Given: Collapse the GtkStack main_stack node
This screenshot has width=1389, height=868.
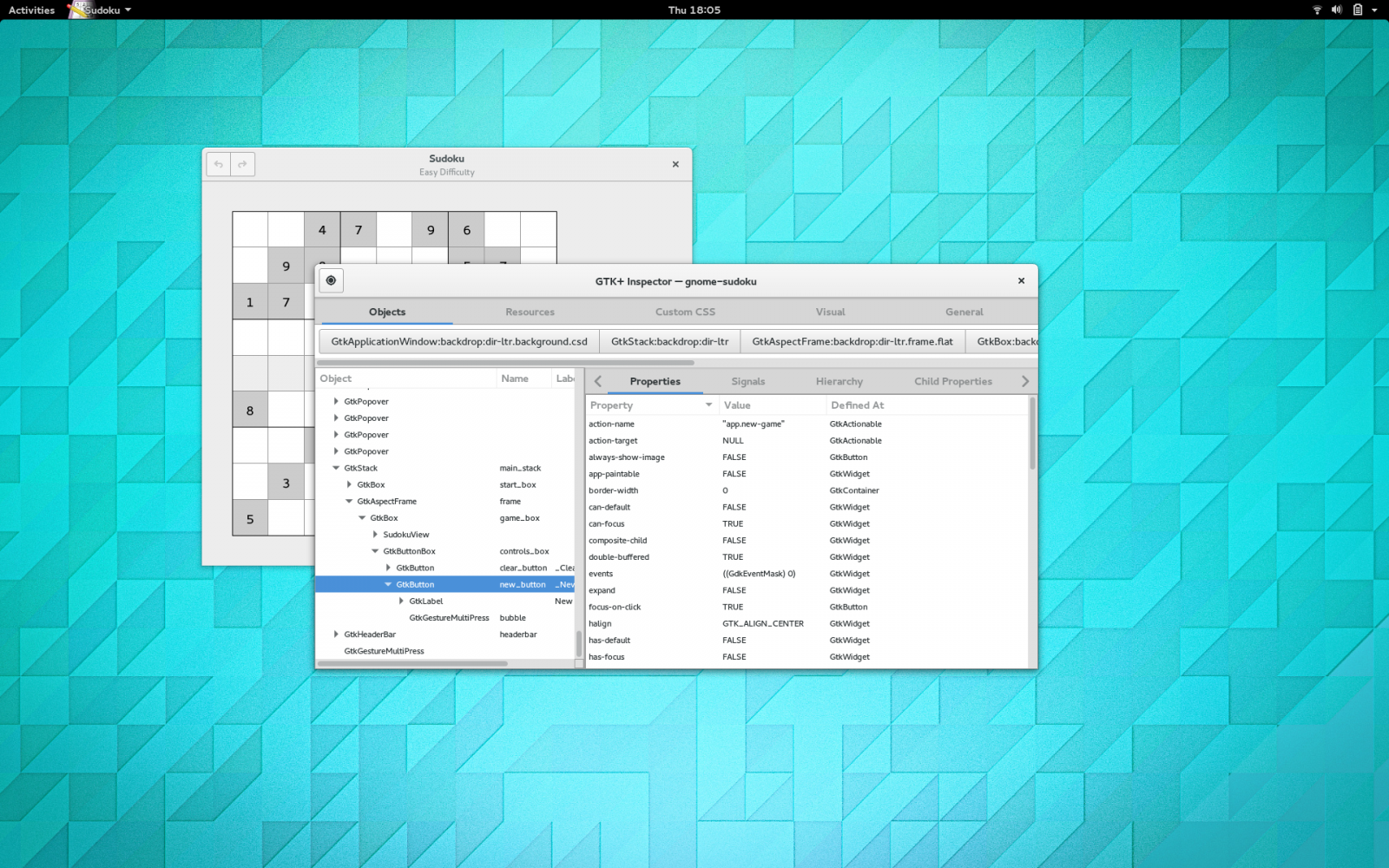Looking at the screenshot, I should pos(336,468).
